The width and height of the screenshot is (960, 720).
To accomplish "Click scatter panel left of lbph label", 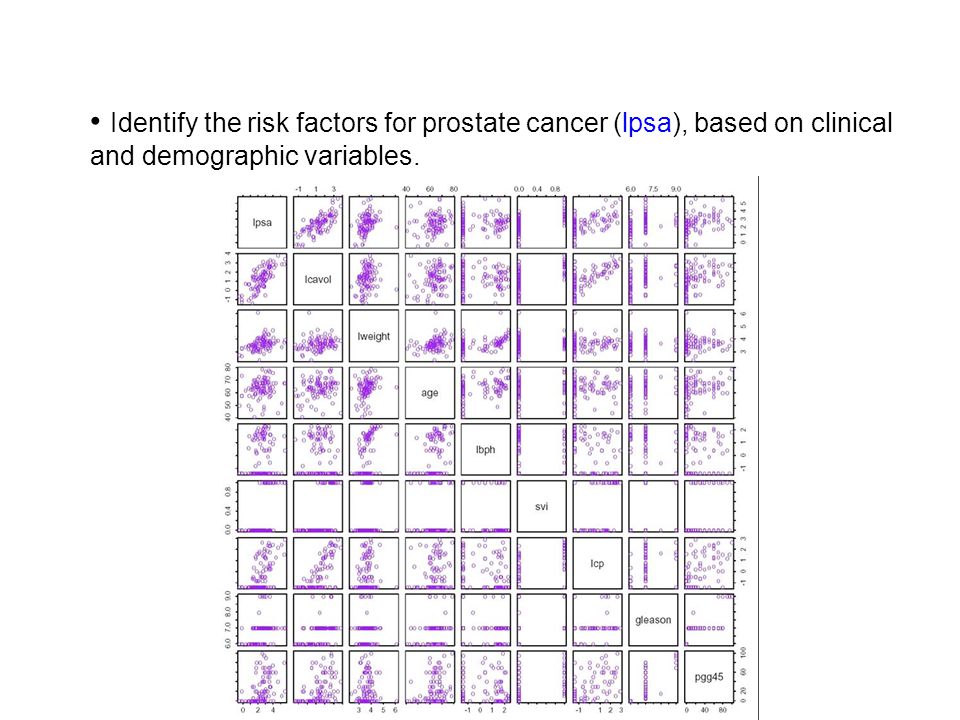I will (430, 449).
